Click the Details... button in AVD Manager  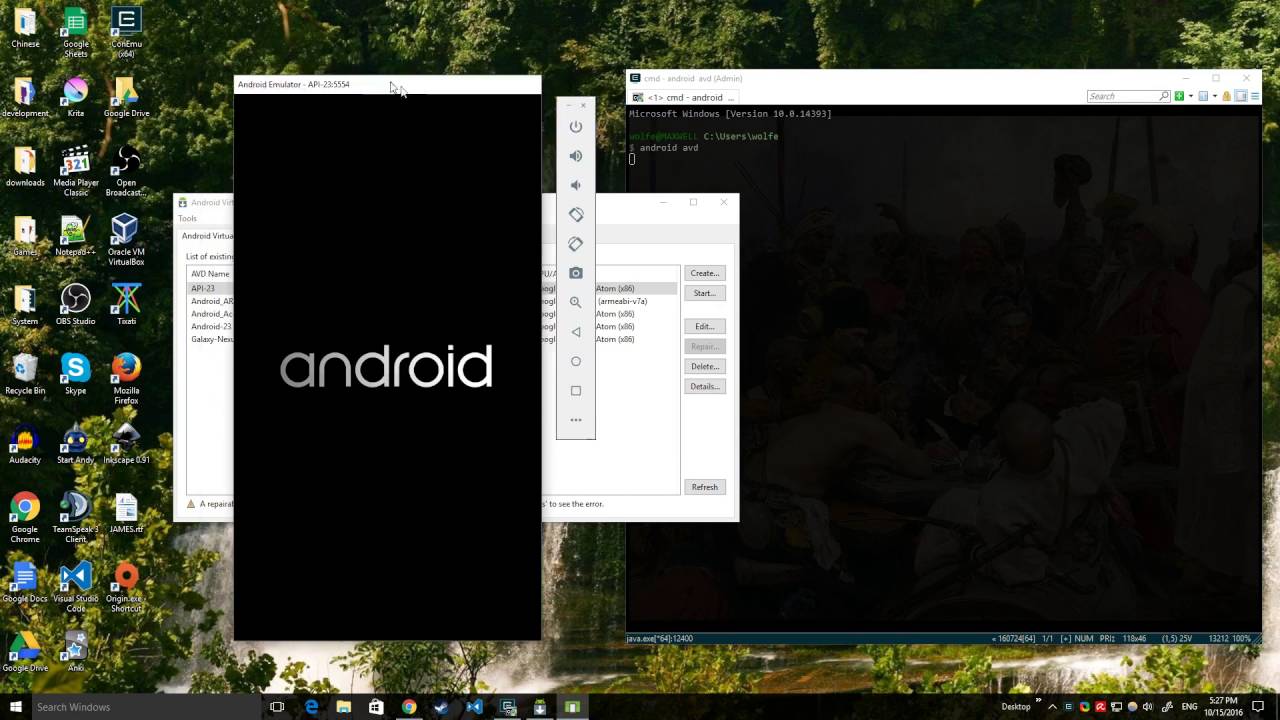[704, 386]
